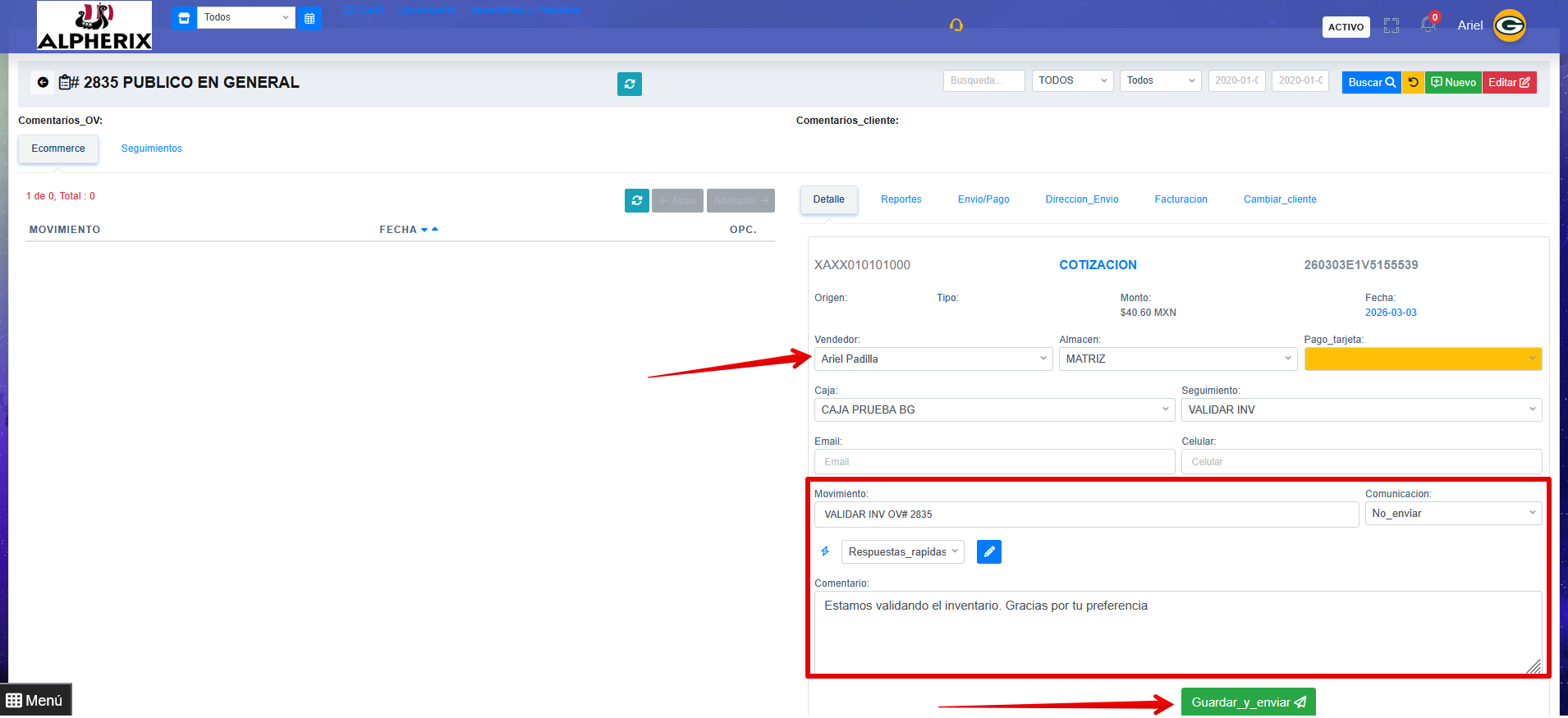Toggle the ACTIVO status badge
Screen dimensions: 1568x718
tap(1346, 27)
